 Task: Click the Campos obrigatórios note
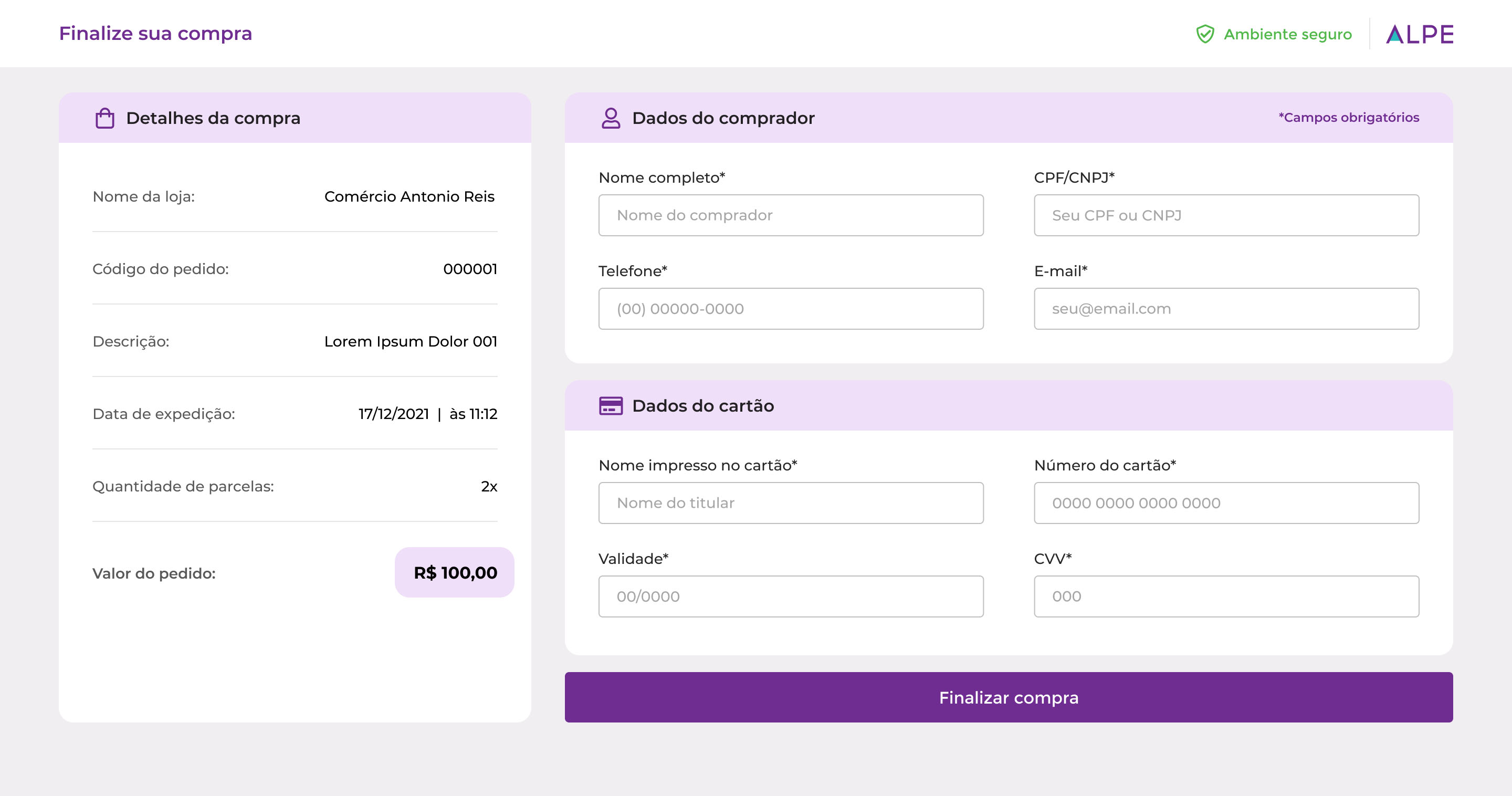point(1348,118)
